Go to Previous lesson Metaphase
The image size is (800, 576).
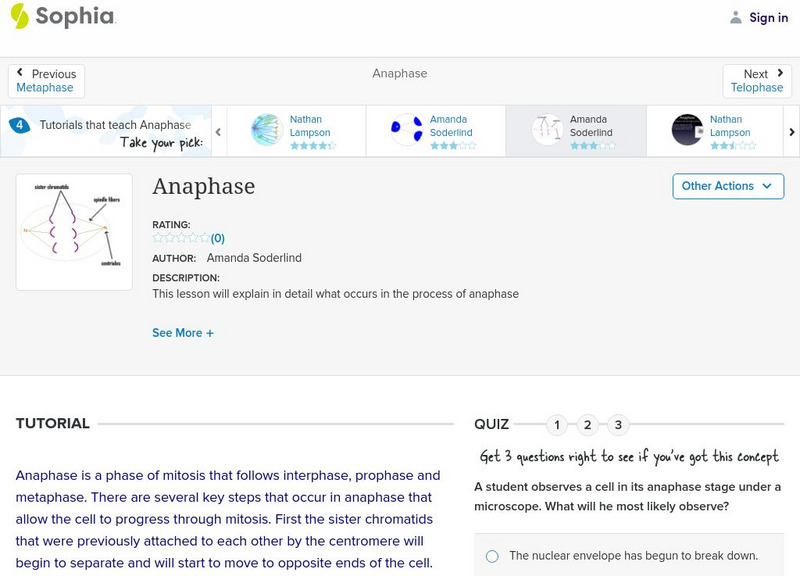coord(46,81)
